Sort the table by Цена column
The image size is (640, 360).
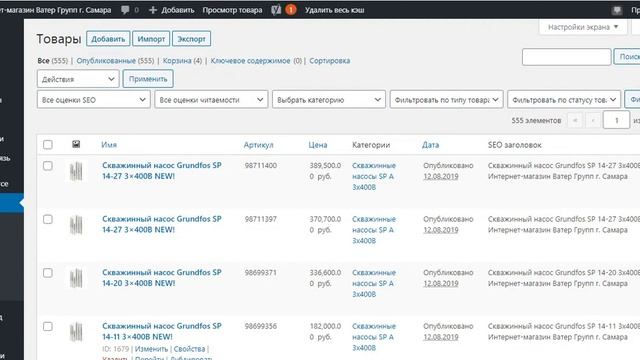click(318, 144)
